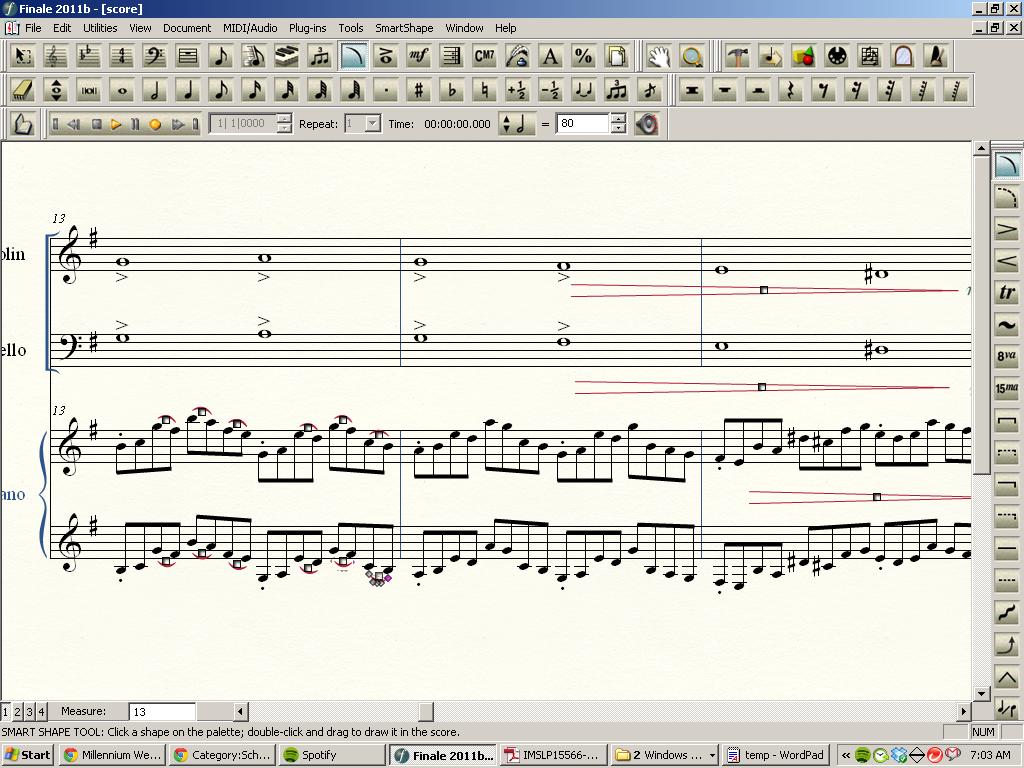Open the Edit menu
This screenshot has width=1024, height=768.
pyautogui.click(x=62, y=28)
